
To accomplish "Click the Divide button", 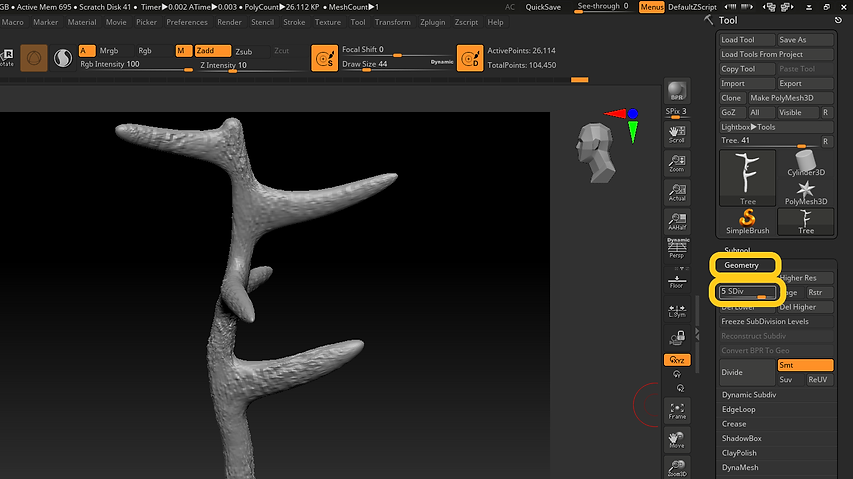I will 747,372.
